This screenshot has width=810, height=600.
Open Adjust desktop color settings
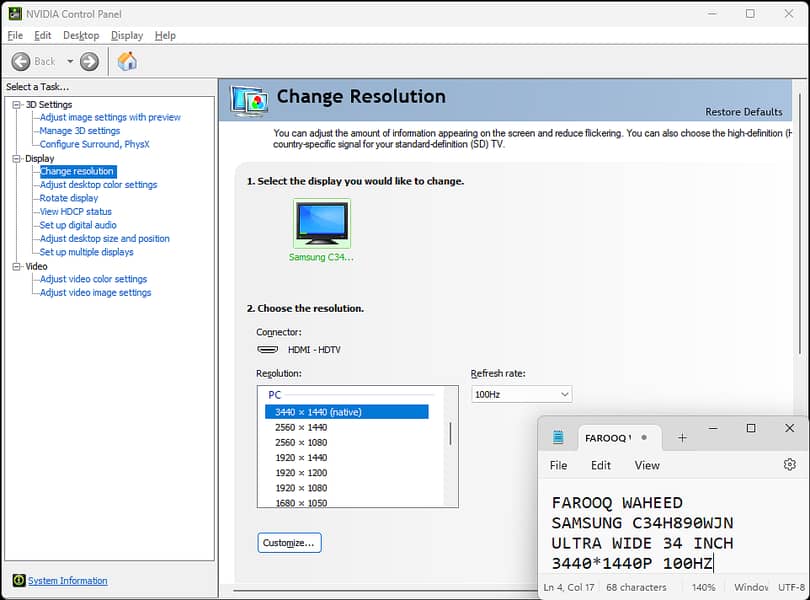point(98,184)
